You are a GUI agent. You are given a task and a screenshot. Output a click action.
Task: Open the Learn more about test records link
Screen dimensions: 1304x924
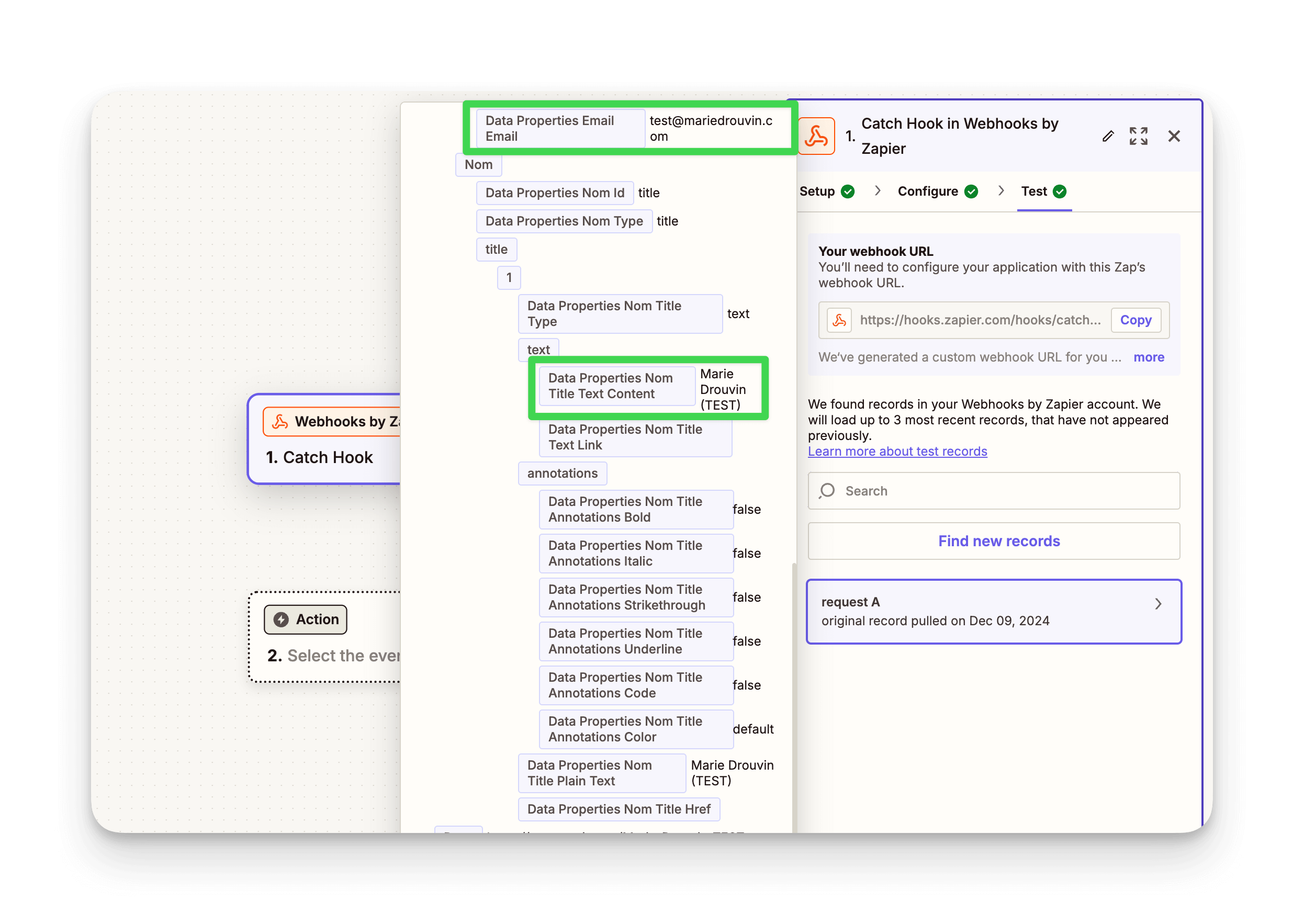coord(897,451)
